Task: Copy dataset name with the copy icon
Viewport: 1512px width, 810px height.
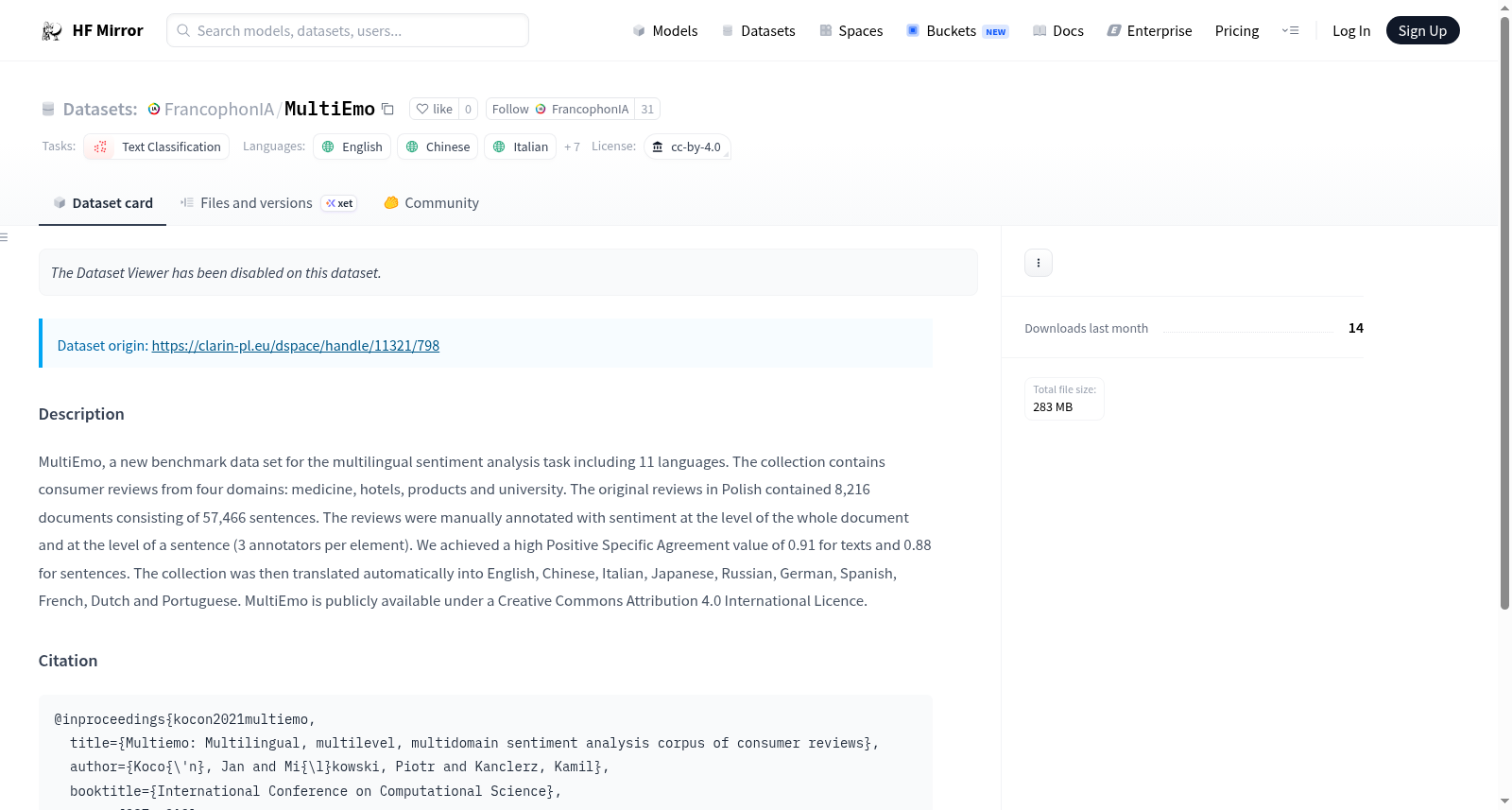Action: (387, 109)
